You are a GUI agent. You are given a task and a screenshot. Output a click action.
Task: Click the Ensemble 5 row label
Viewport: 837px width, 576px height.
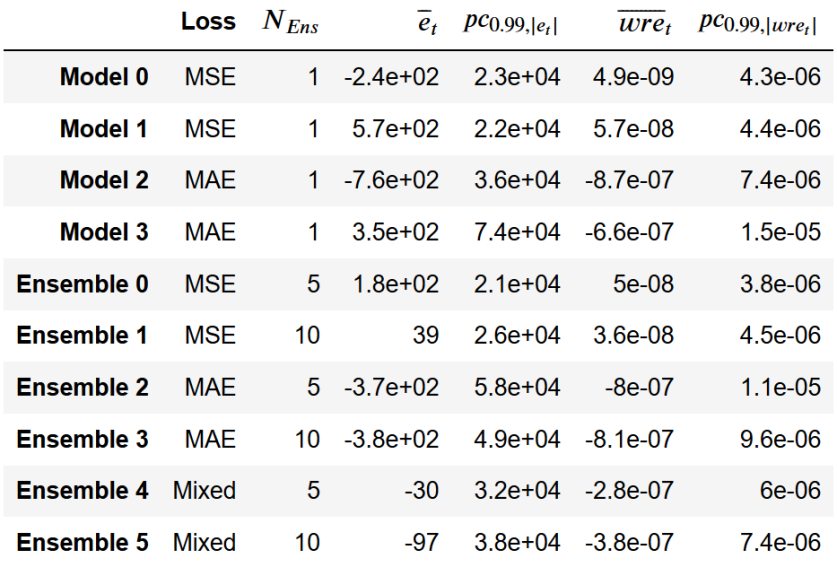tap(83, 543)
